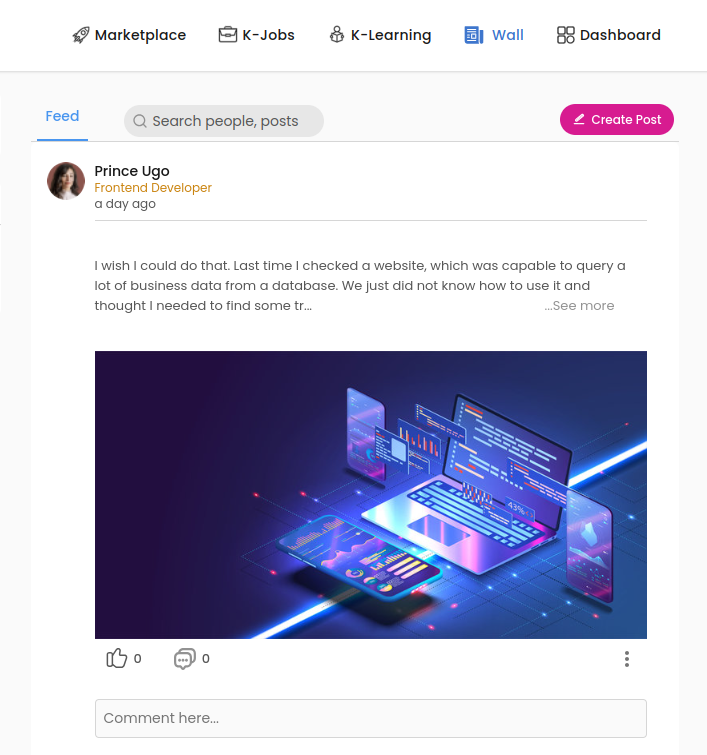Click the Create Post button
This screenshot has height=755, width=707.
616,119
